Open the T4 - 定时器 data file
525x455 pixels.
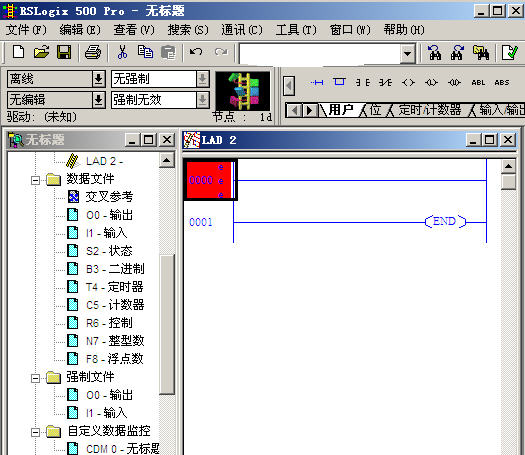click(105, 287)
